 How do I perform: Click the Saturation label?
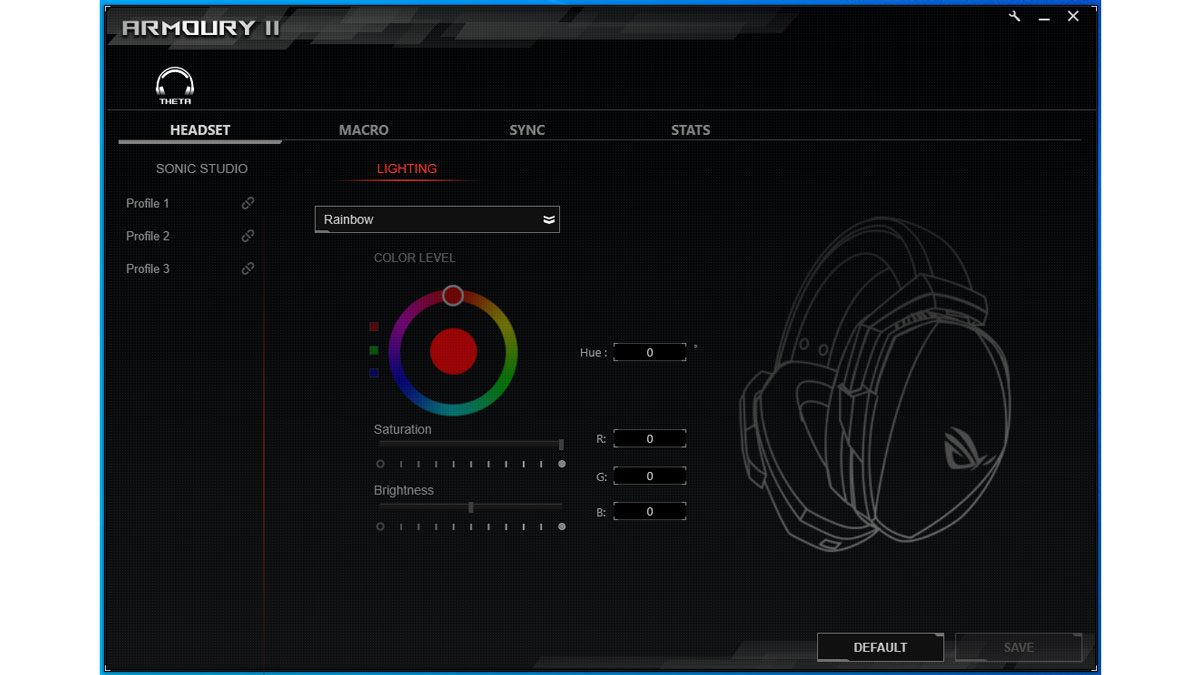tap(403, 430)
